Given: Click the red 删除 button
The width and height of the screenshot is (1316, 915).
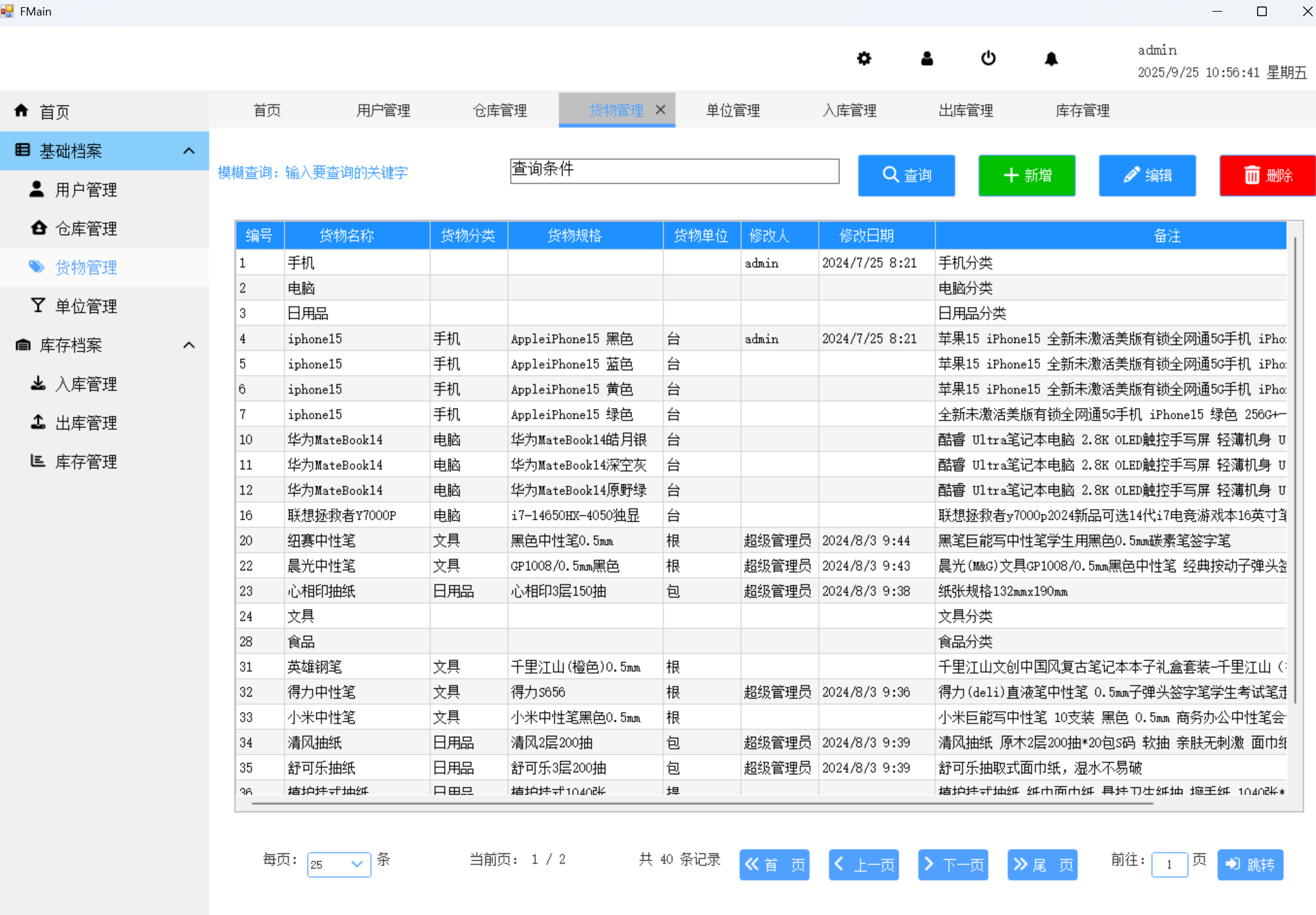Looking at the screenshot, I should (x=1267, y=175).
